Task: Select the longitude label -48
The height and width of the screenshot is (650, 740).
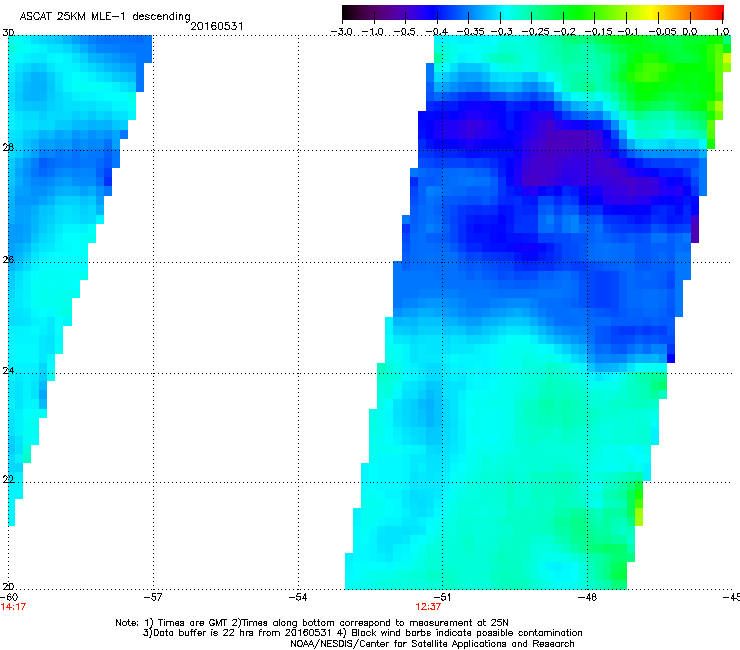Action: tap(587, 597)
